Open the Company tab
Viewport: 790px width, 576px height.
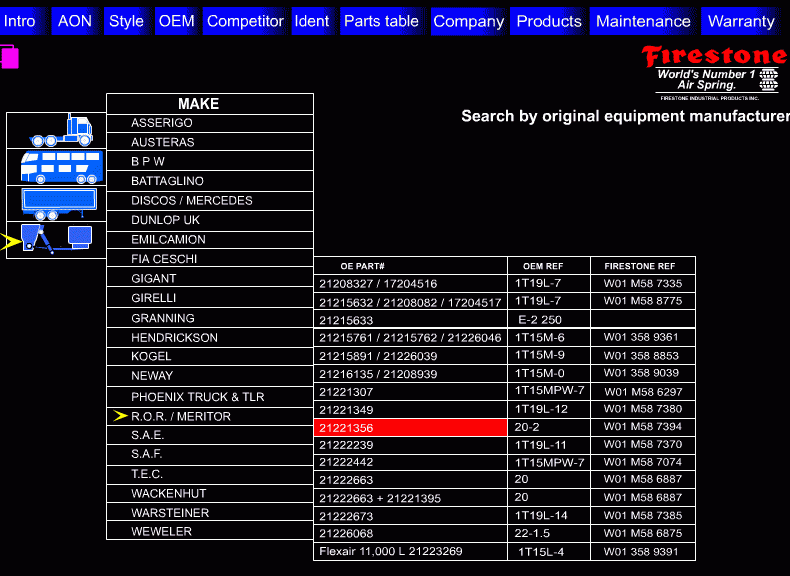469,21
